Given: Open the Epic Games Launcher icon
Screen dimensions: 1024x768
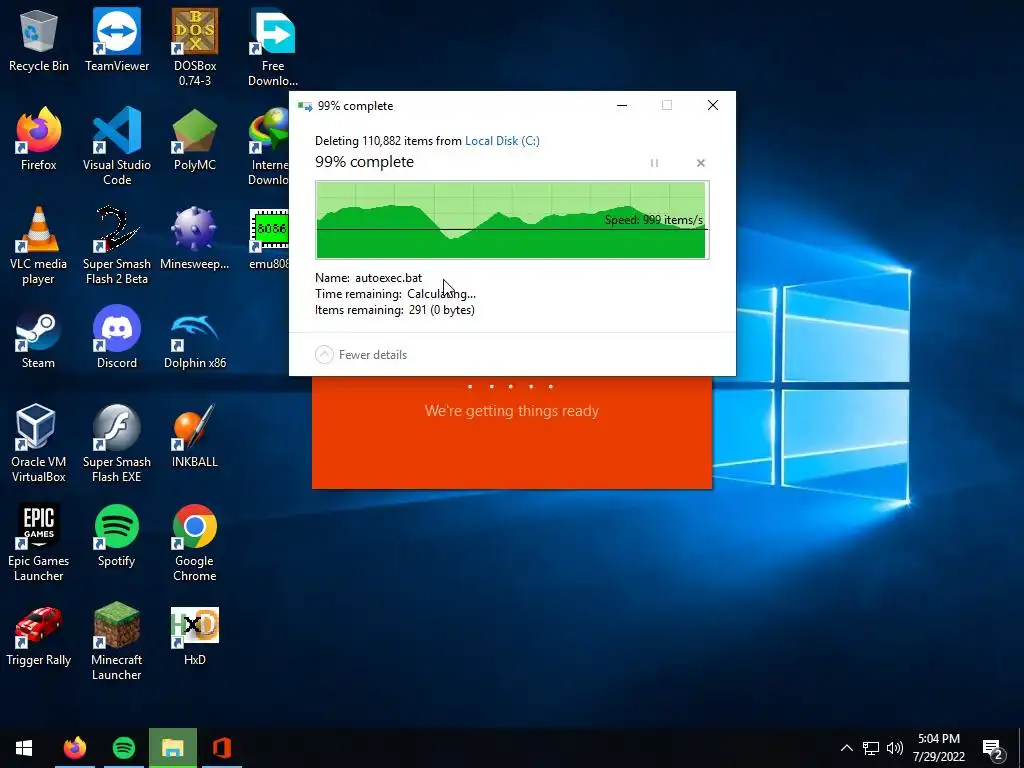Looking at the screenshot, I should coord(39,542).
